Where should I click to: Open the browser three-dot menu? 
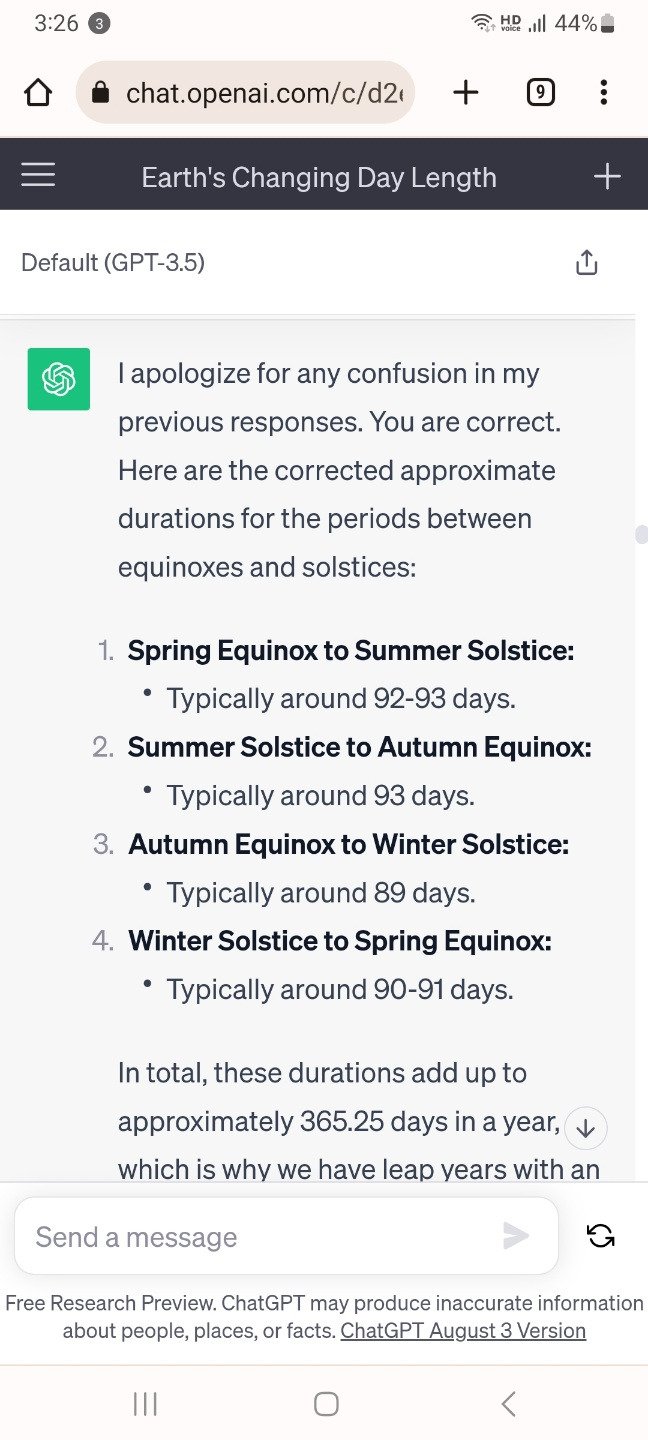(x=603, y=93)
